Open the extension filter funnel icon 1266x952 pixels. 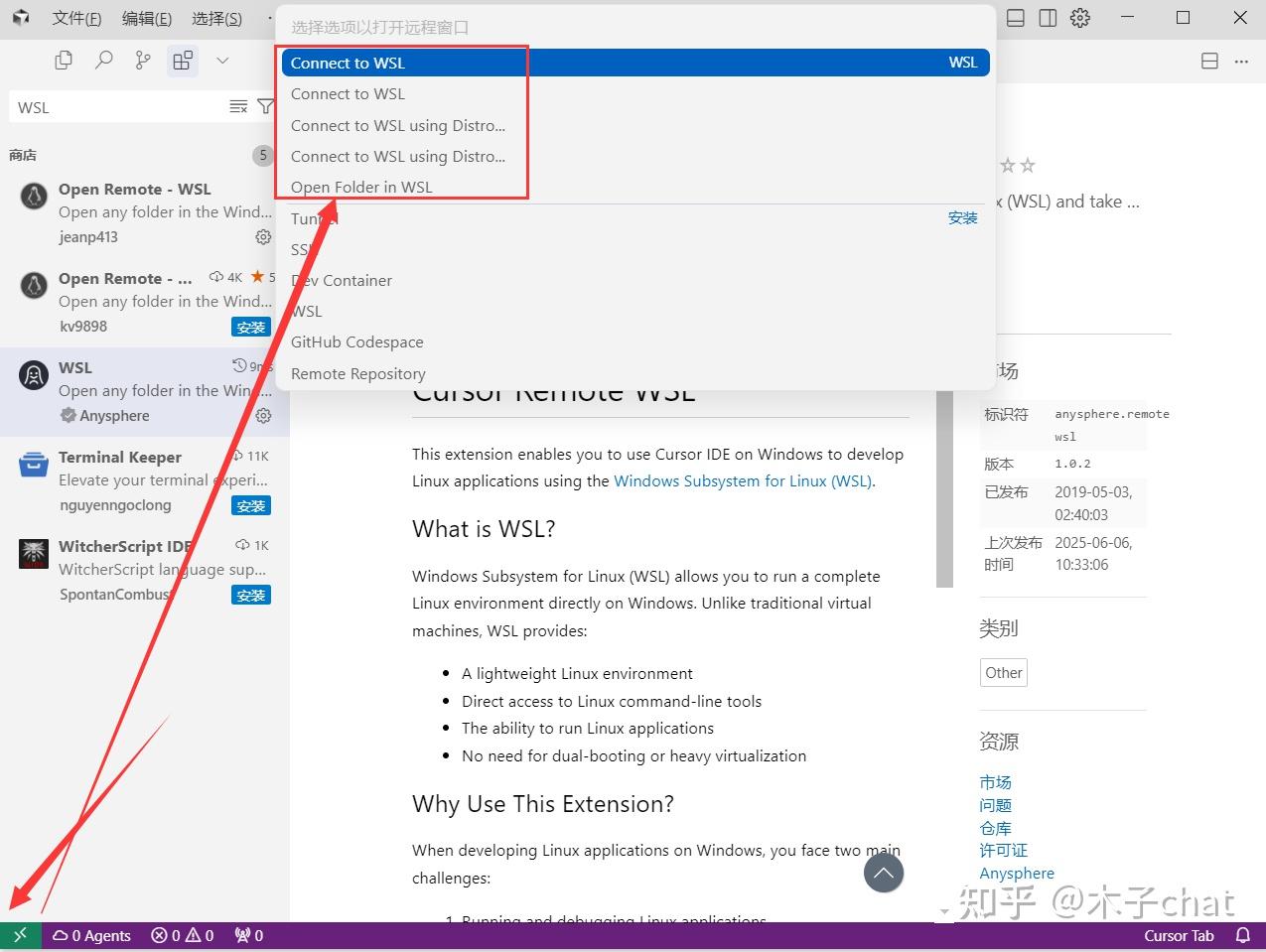[265, 106]
